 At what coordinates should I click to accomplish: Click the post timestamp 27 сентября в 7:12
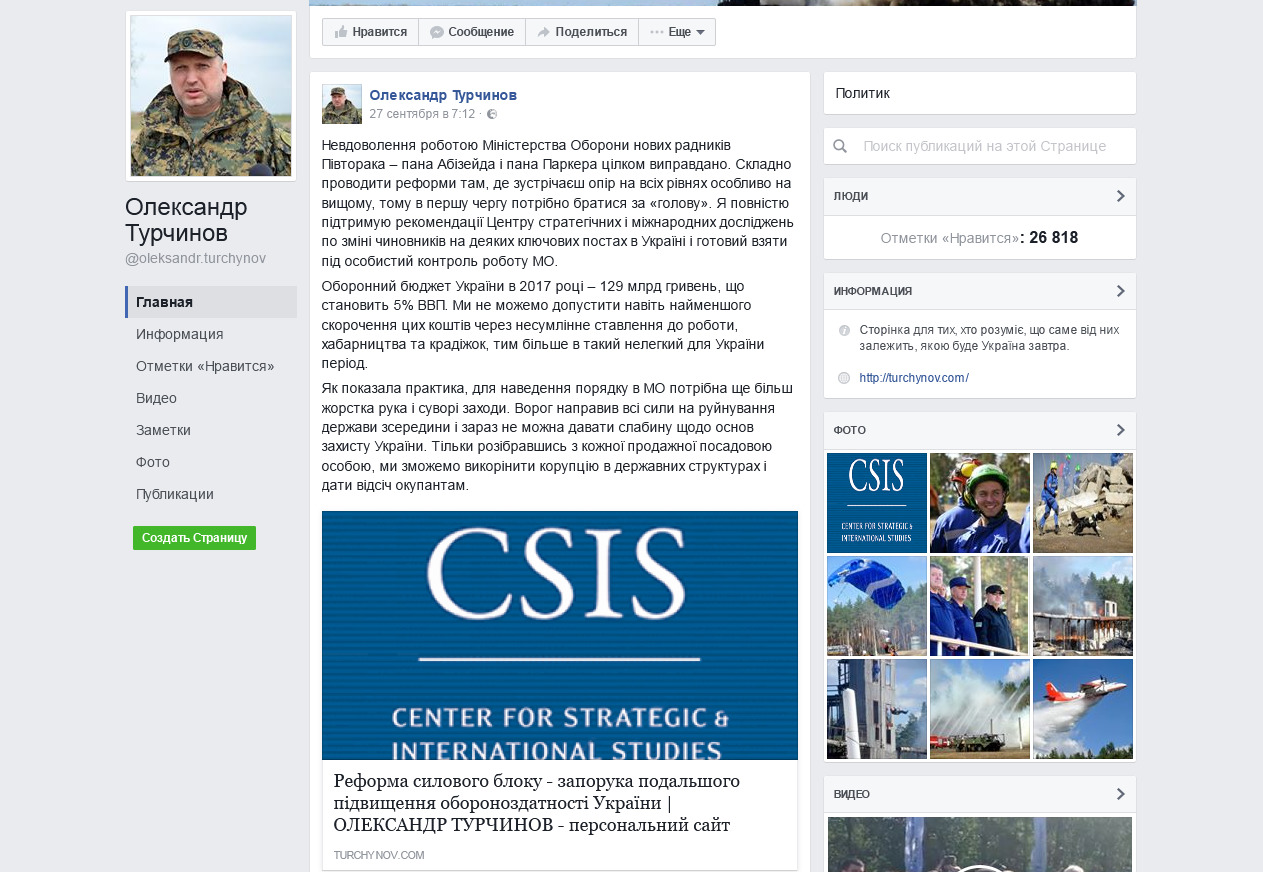click(422, 114)
